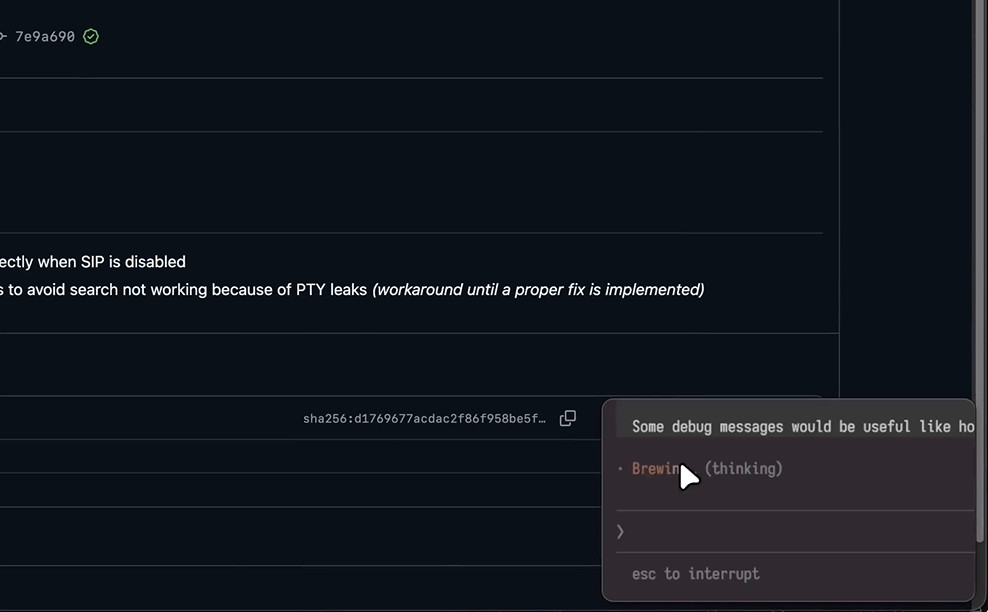Viewport: 988px width, 612px height.
Task: Click the prompt chevron in the terminal panel
Action: 620,531
